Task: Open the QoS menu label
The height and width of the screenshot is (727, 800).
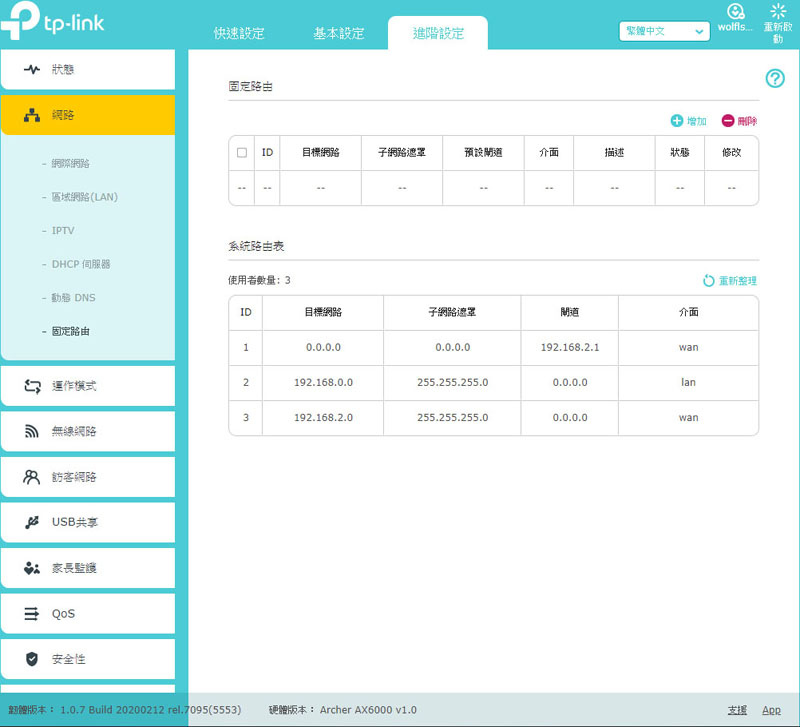Action: pos(63,613)
